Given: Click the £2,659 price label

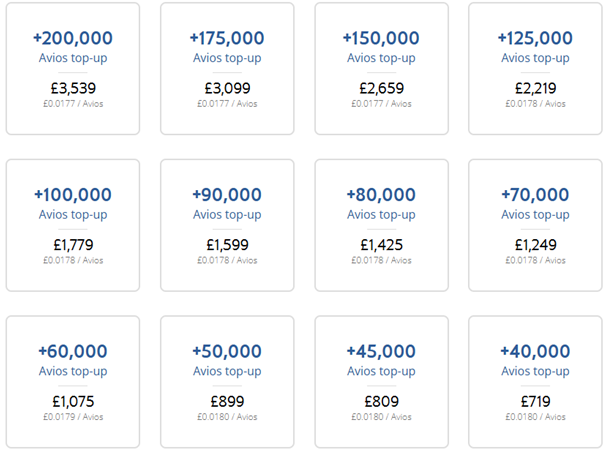Looking at the screenshot, I should click(381, 89).
